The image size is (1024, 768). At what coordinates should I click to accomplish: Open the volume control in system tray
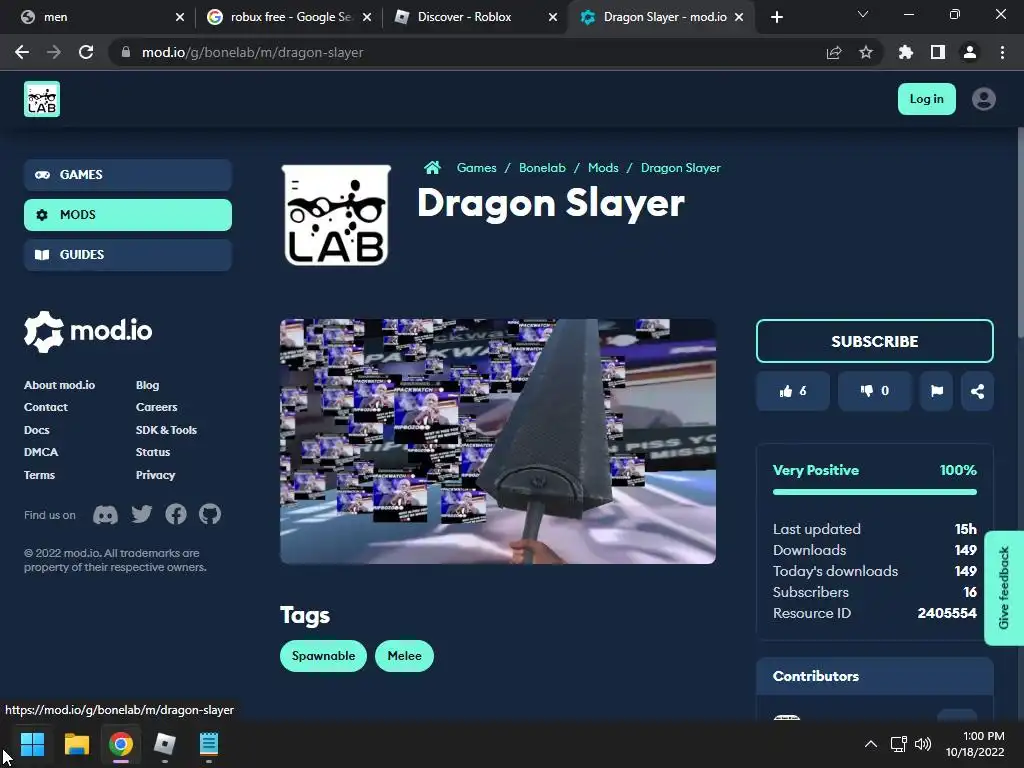(x=923, y=744)
